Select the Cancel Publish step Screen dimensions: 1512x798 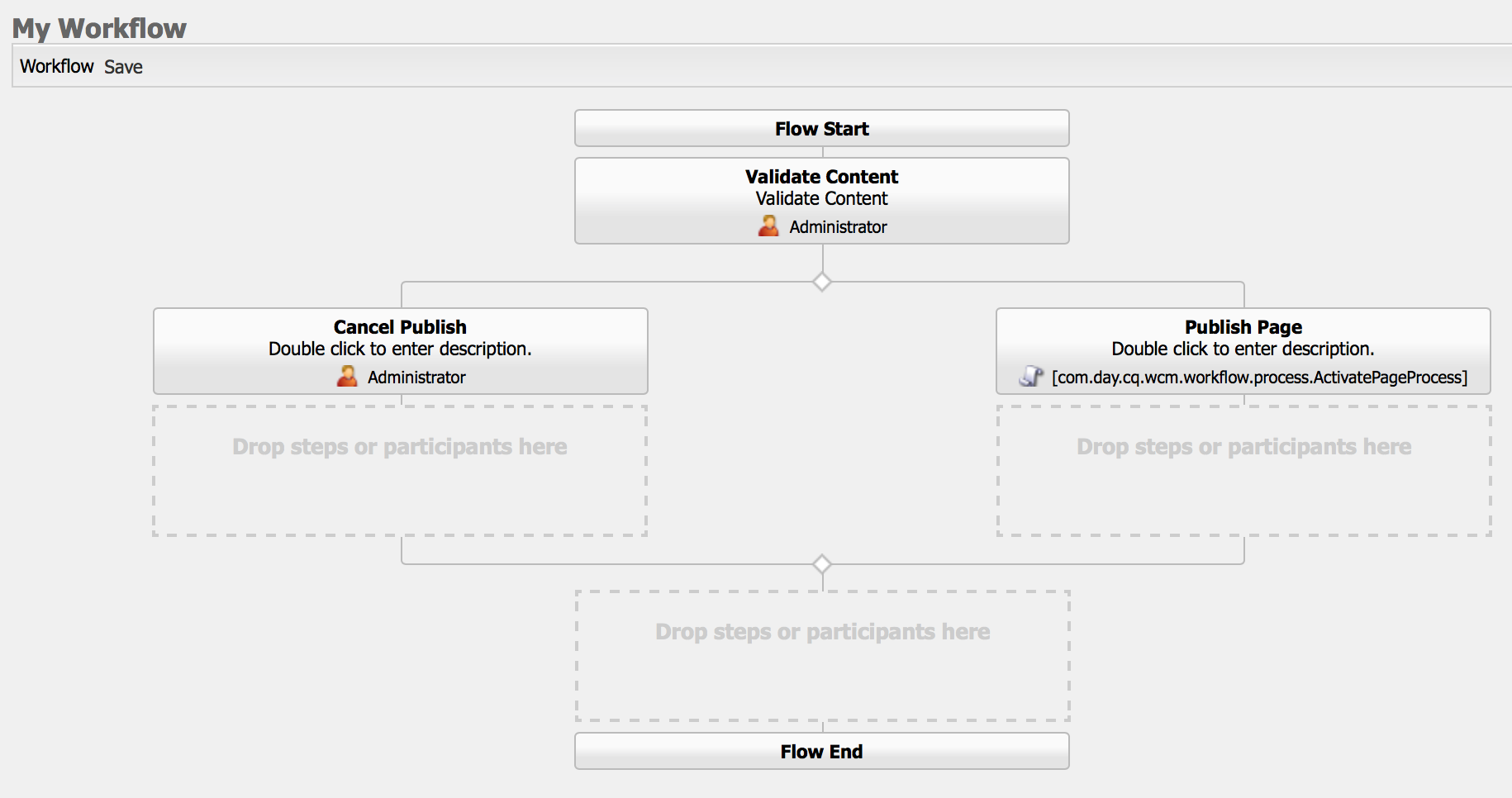tap(400, 326)
